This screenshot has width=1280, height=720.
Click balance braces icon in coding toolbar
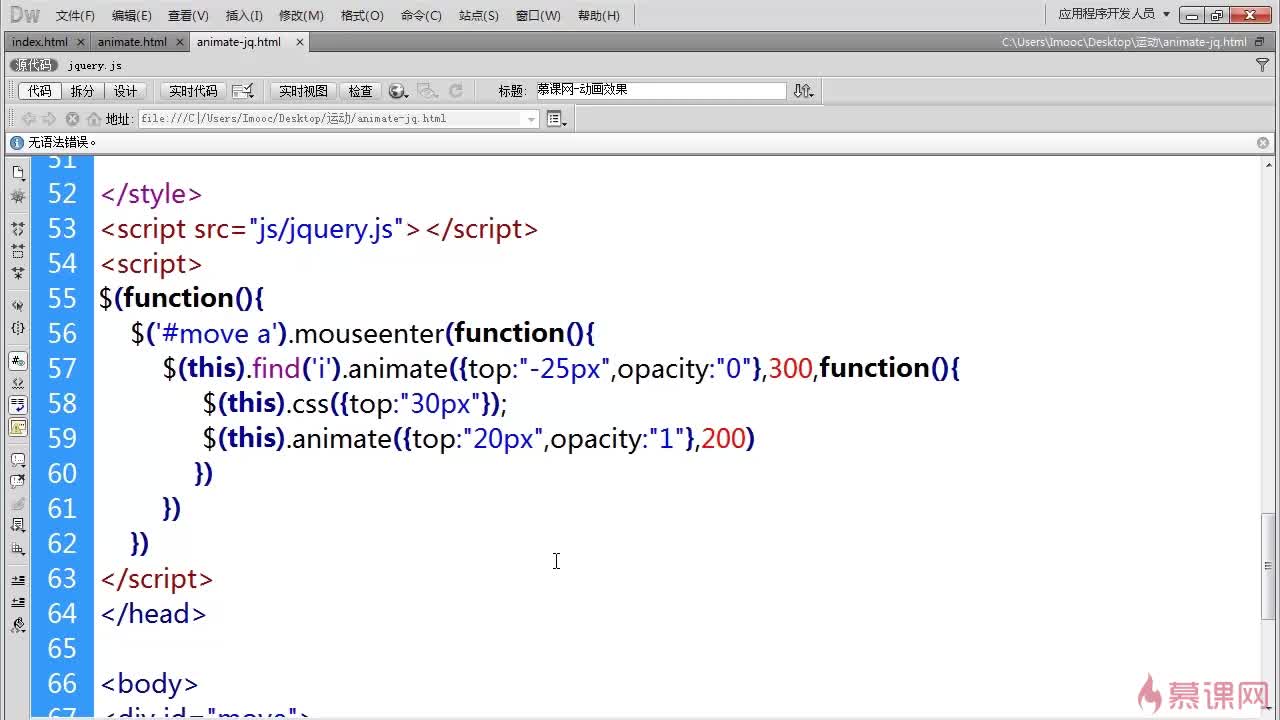pyautogui.click(x=18, y=327)
